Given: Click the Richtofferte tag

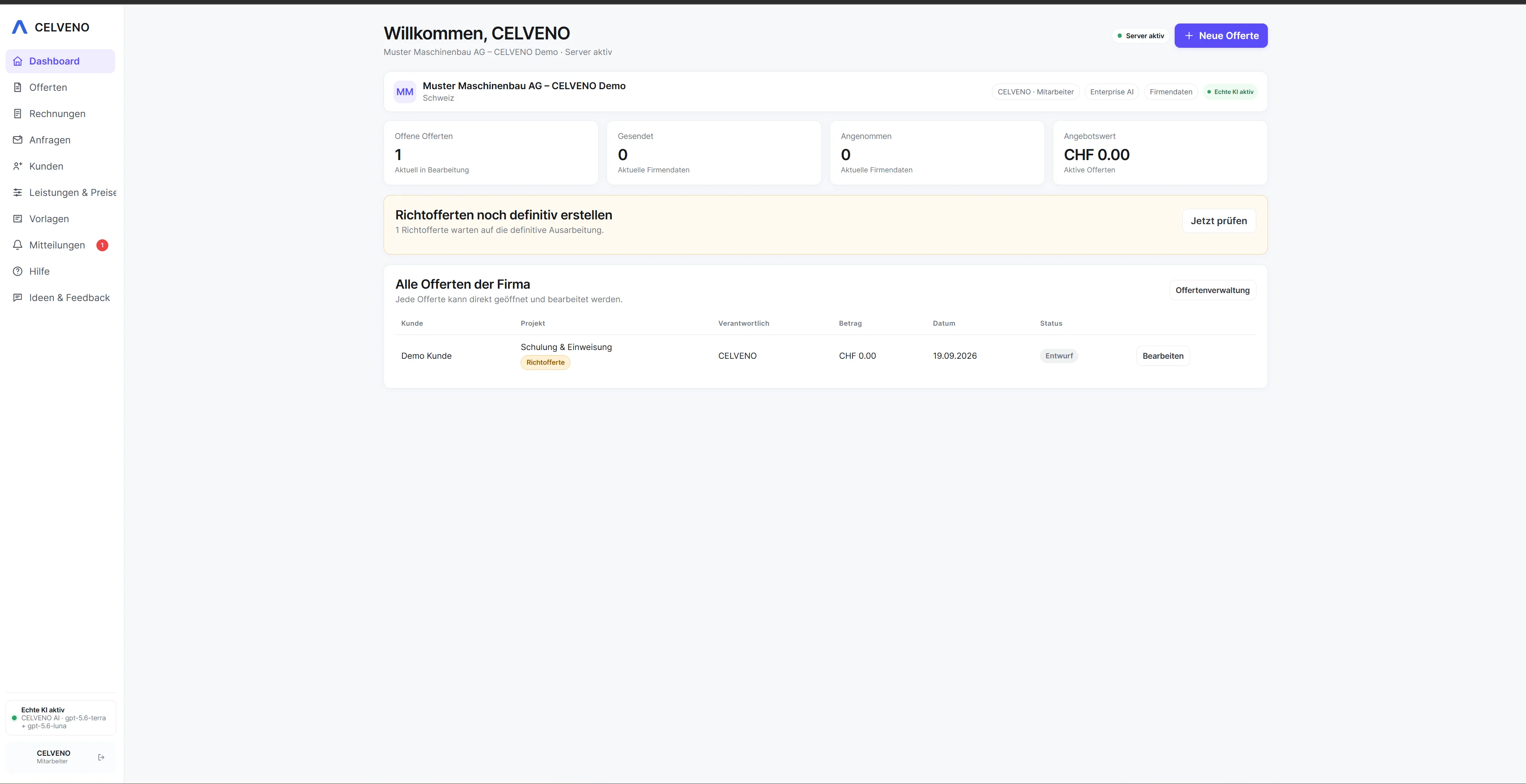Looking at the screenshot, I should click(545, 362).
